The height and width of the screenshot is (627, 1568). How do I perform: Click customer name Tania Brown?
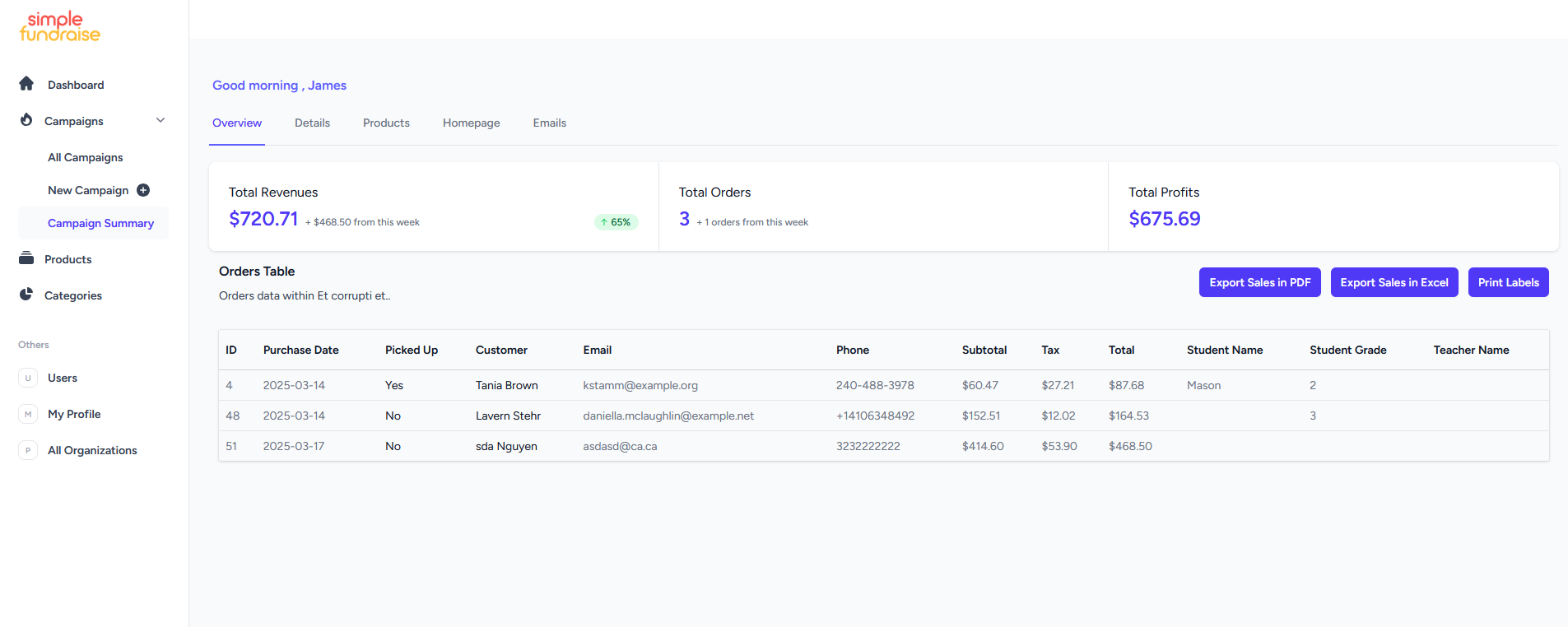click(x=506, y=385)
